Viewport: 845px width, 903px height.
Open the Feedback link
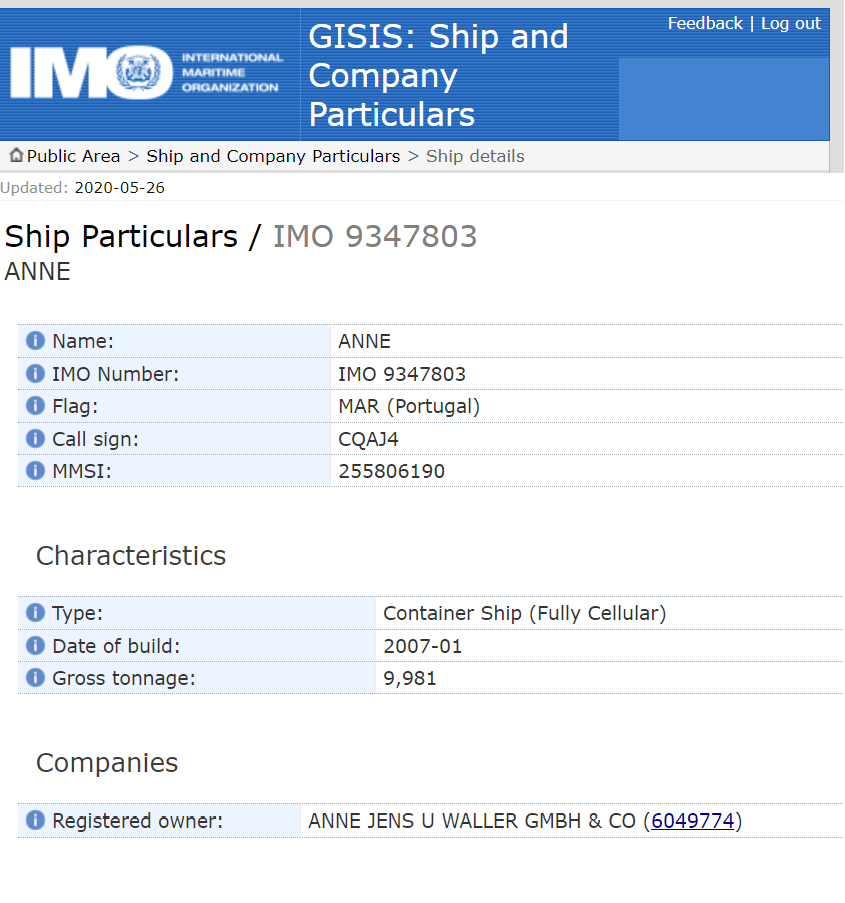(x=705, y=23)
